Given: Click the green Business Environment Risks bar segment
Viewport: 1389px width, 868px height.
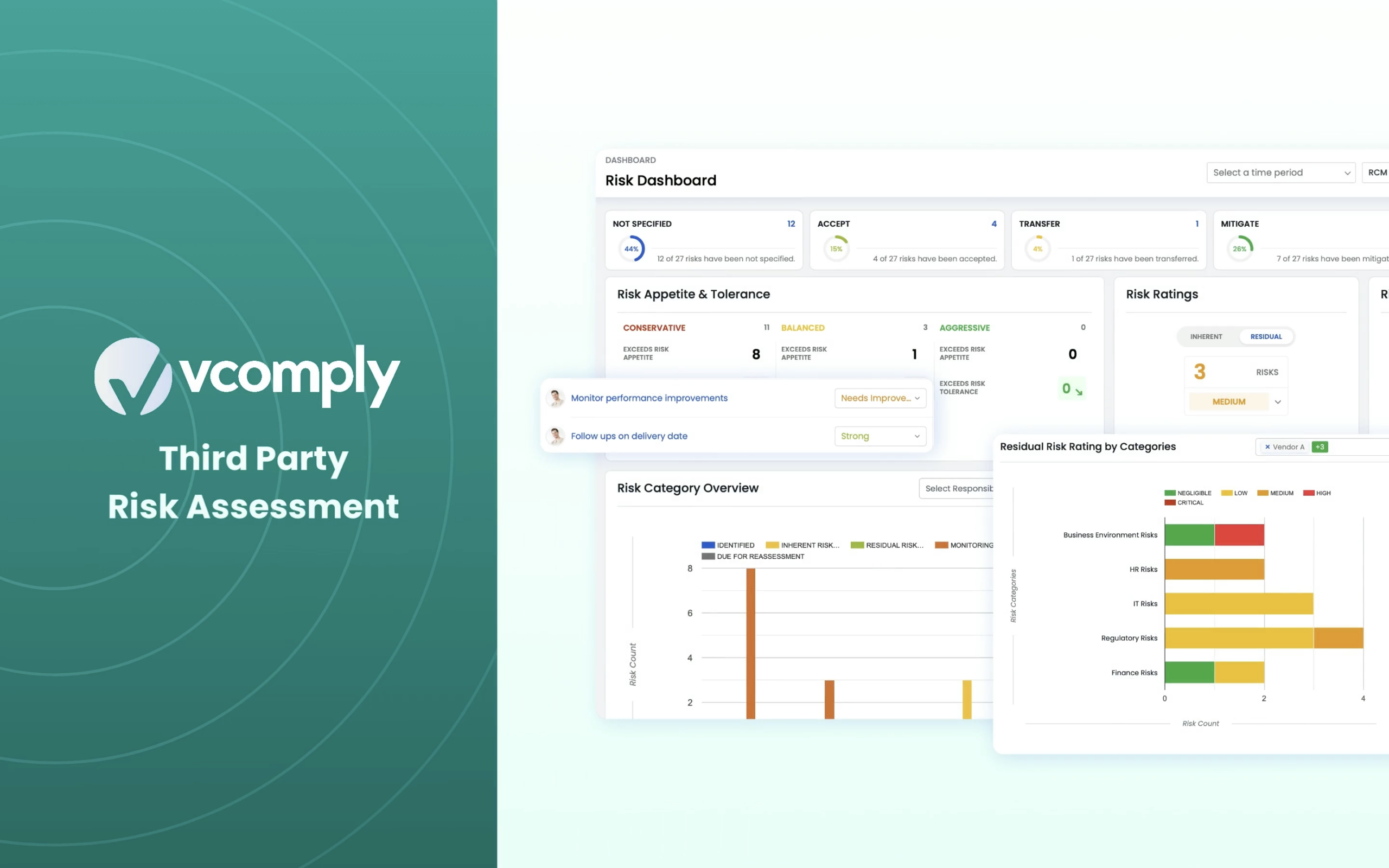Looking at the screenshot, I should (1189, 534).
